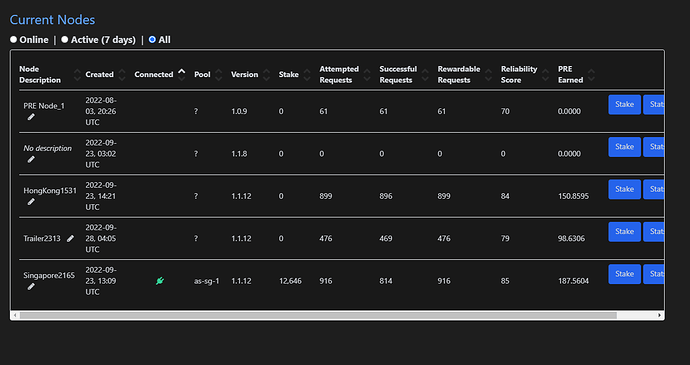The image size is (690, 365).
Task: Click the PRE Node_1 name
Action: coord(44,106)
